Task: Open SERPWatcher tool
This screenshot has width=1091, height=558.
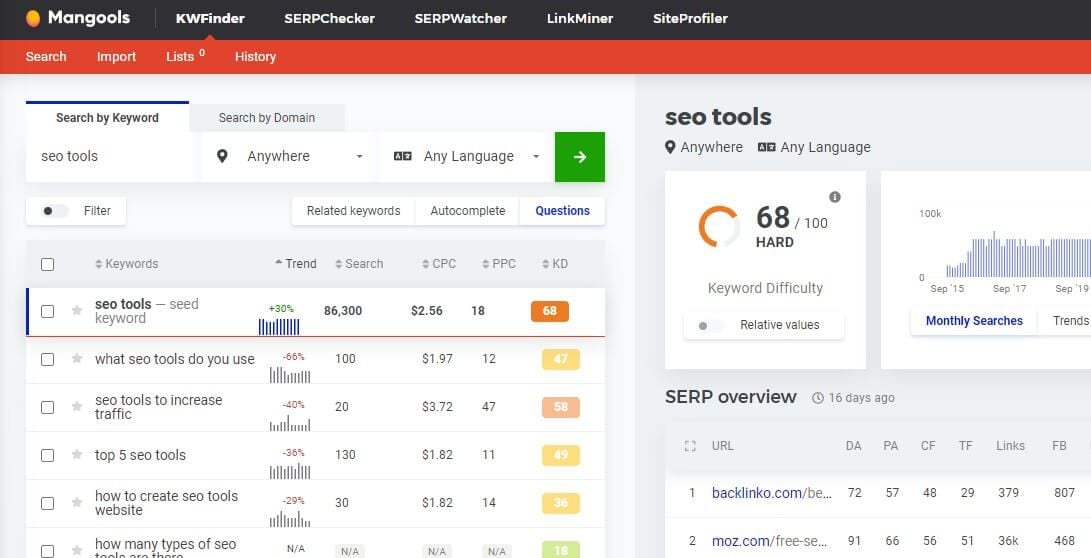Action: [x=461, y=19]
